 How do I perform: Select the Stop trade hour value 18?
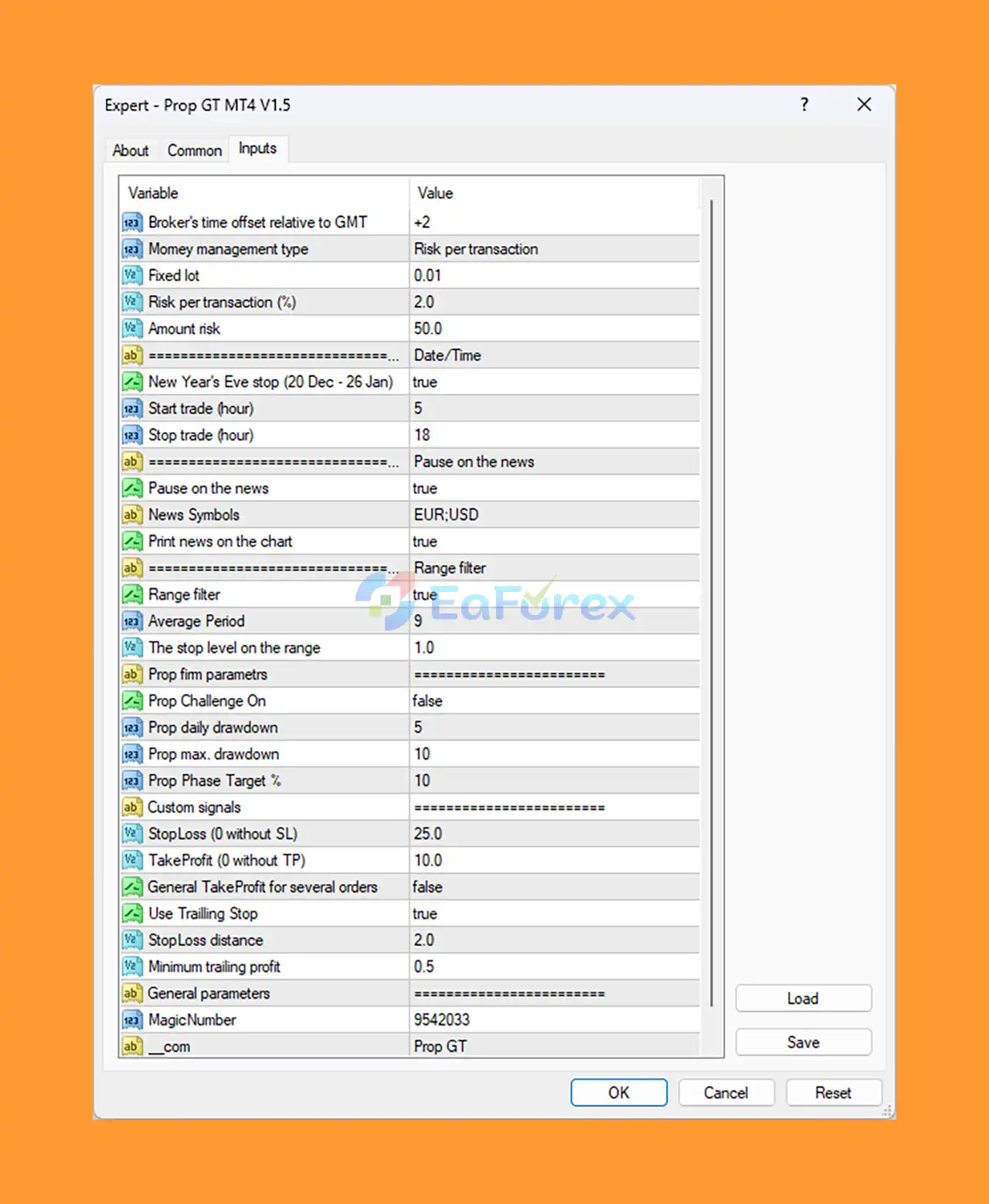555,435
